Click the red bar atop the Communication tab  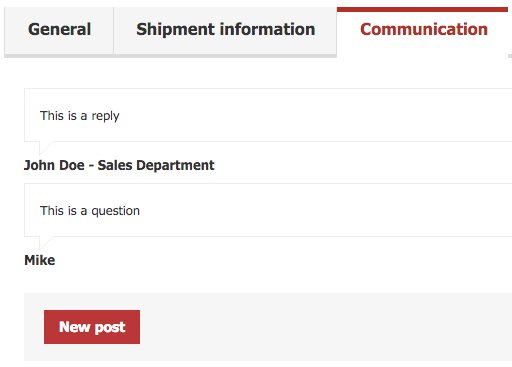click(x=422, y=9)
